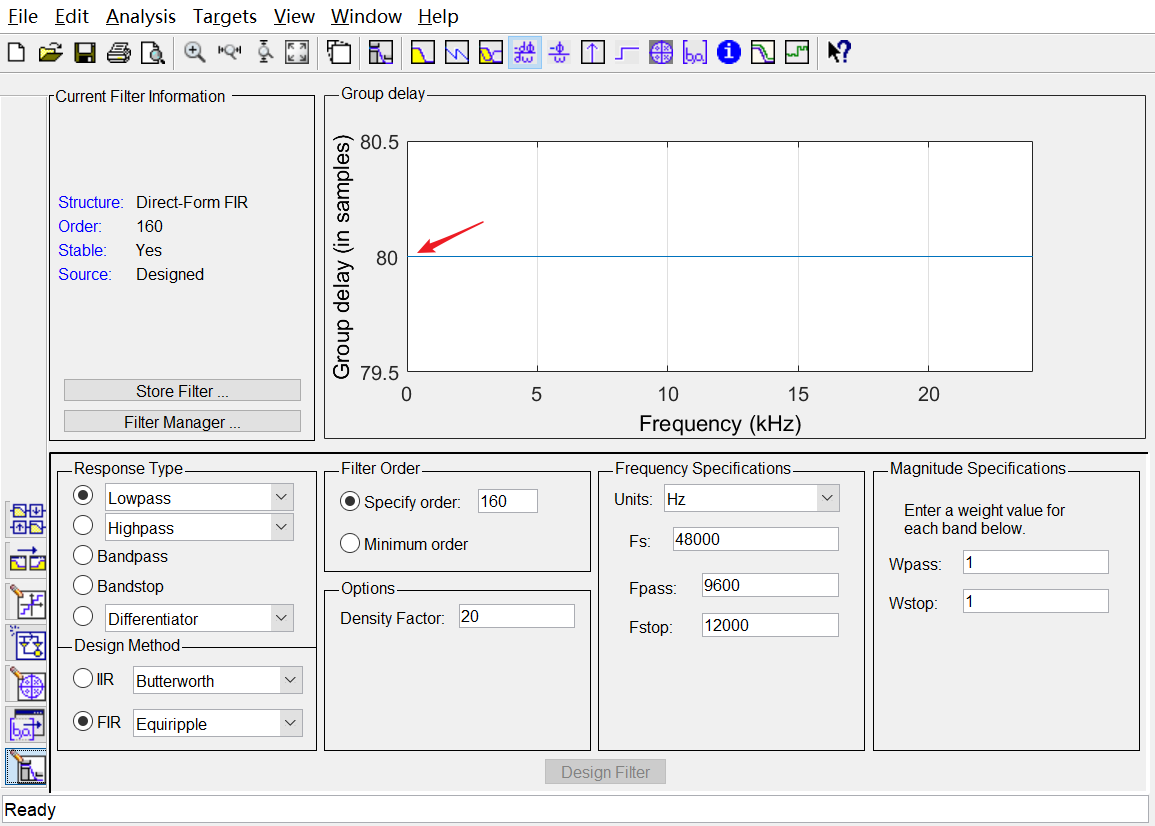The height and width of the screenshot is (826, 1155).
Task: Select the Zoom Y-axis tool
Action: (264, 52)
